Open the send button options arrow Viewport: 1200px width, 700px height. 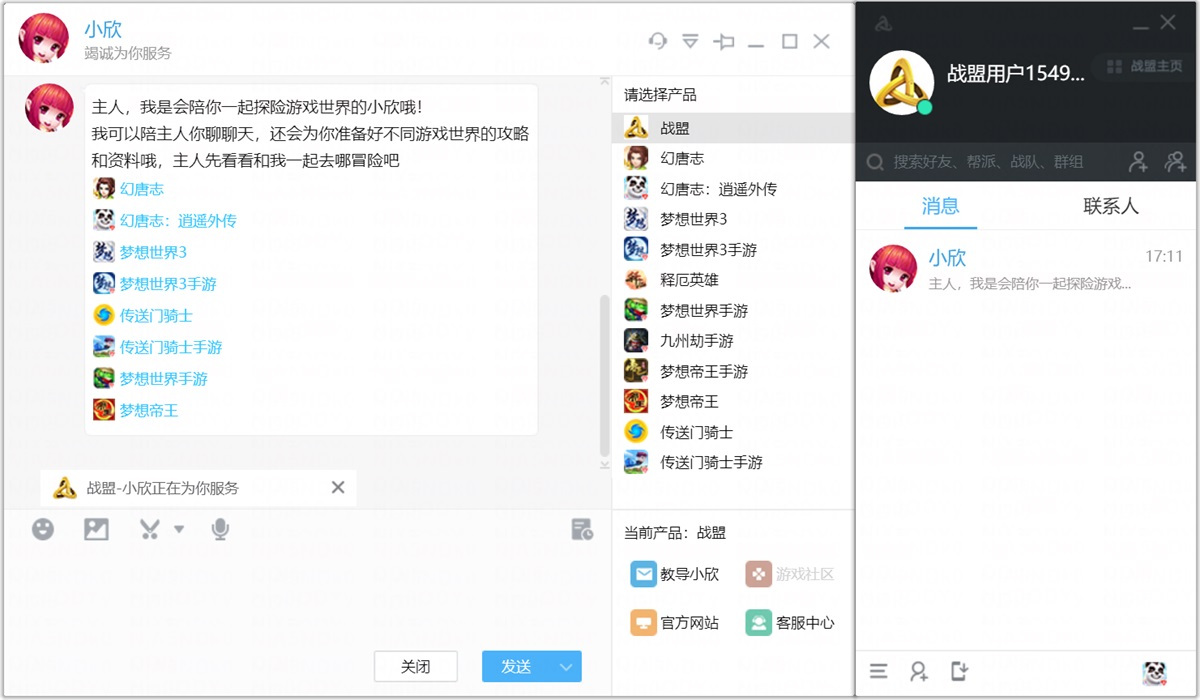[567, 667]
